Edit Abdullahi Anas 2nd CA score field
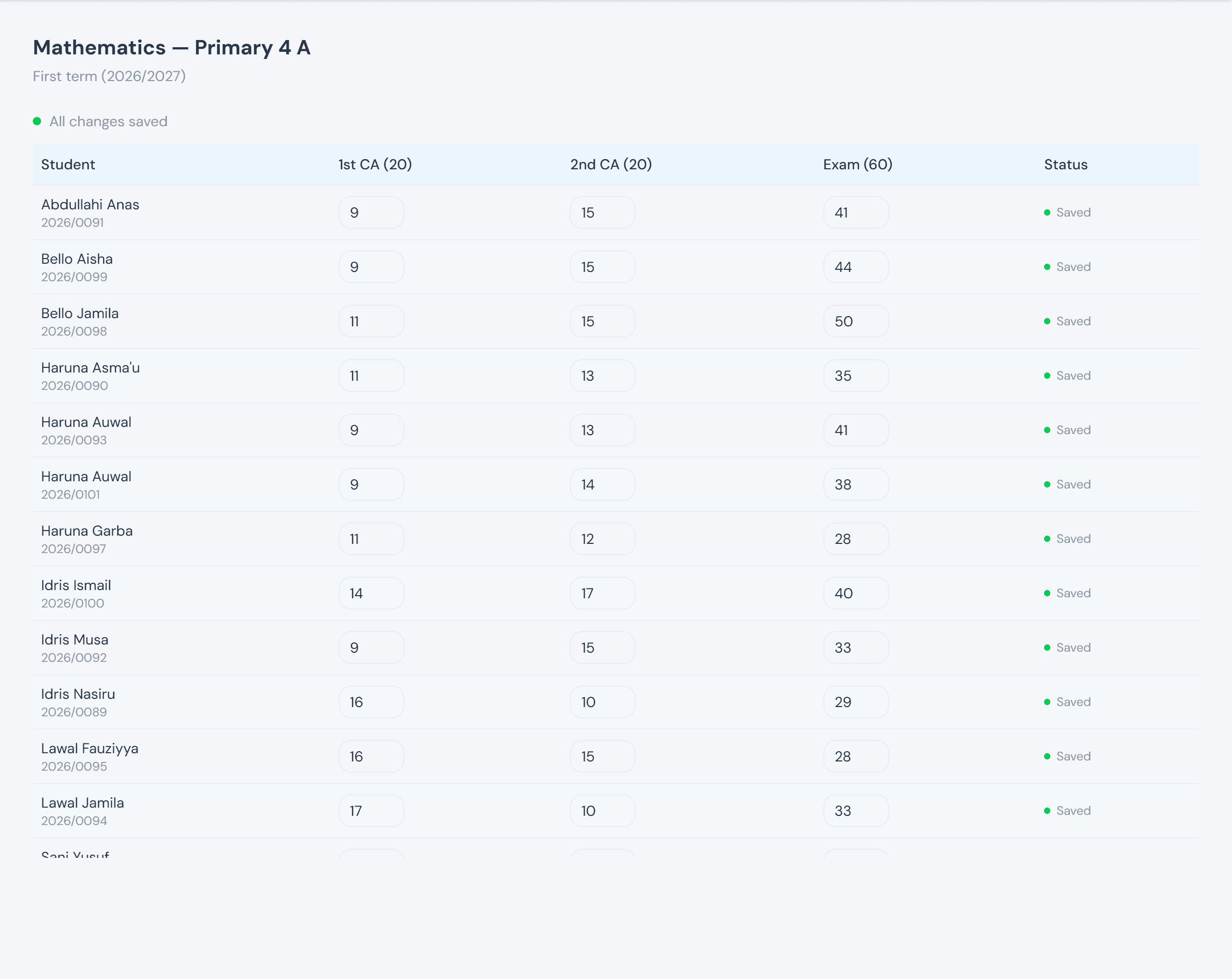Screen dimensions: 1232x979 tap(602, 212)
